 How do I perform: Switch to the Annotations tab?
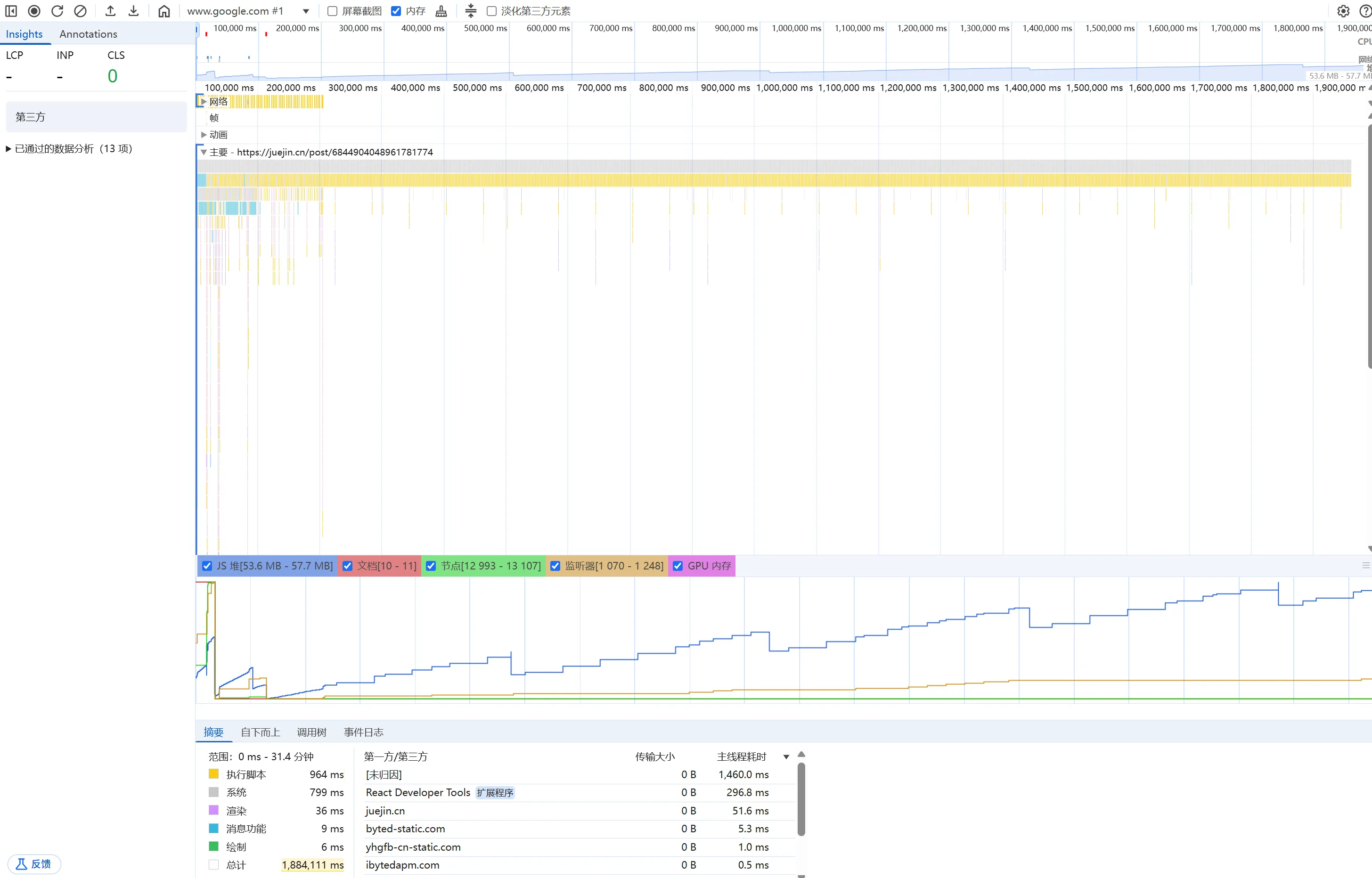(x=88, y=34)
